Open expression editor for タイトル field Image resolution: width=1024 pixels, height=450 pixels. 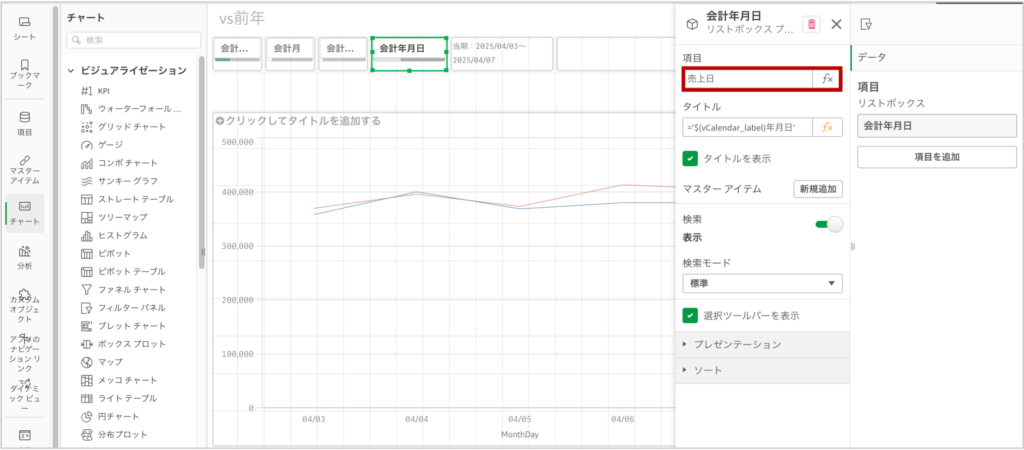(x=826, y=127)
